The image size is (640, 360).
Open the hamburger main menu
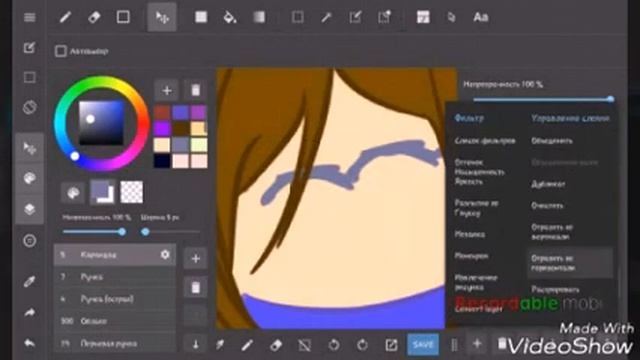[29, 18]
